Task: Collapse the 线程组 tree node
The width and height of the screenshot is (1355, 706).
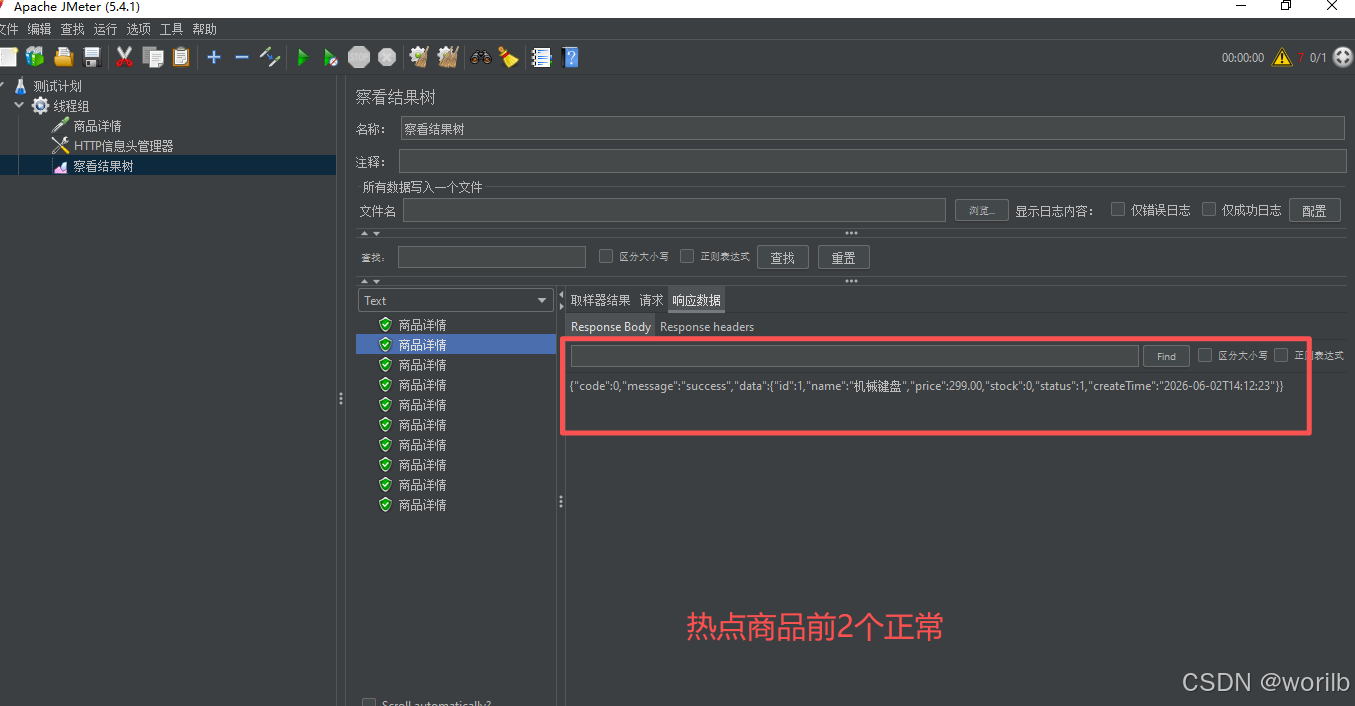Action: [19, 105]
